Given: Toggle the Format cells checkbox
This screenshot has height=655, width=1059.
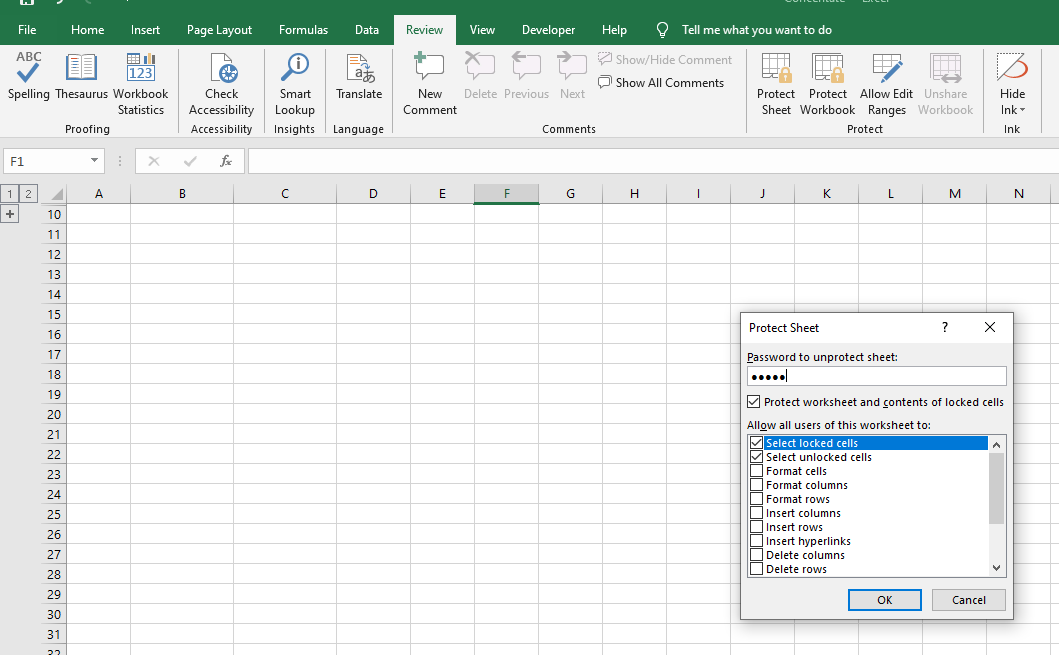Looking at the screenshot, I should click(x=757, y=471).
